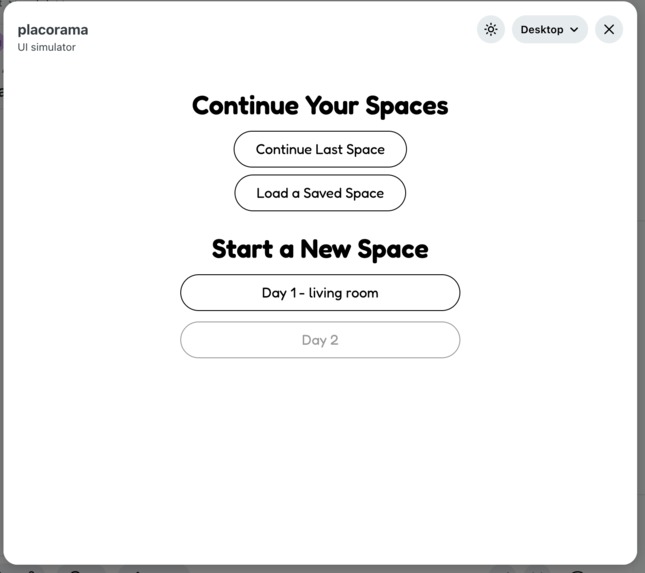
Task: Click Load a Saved Space
Action: coord(320,193)
